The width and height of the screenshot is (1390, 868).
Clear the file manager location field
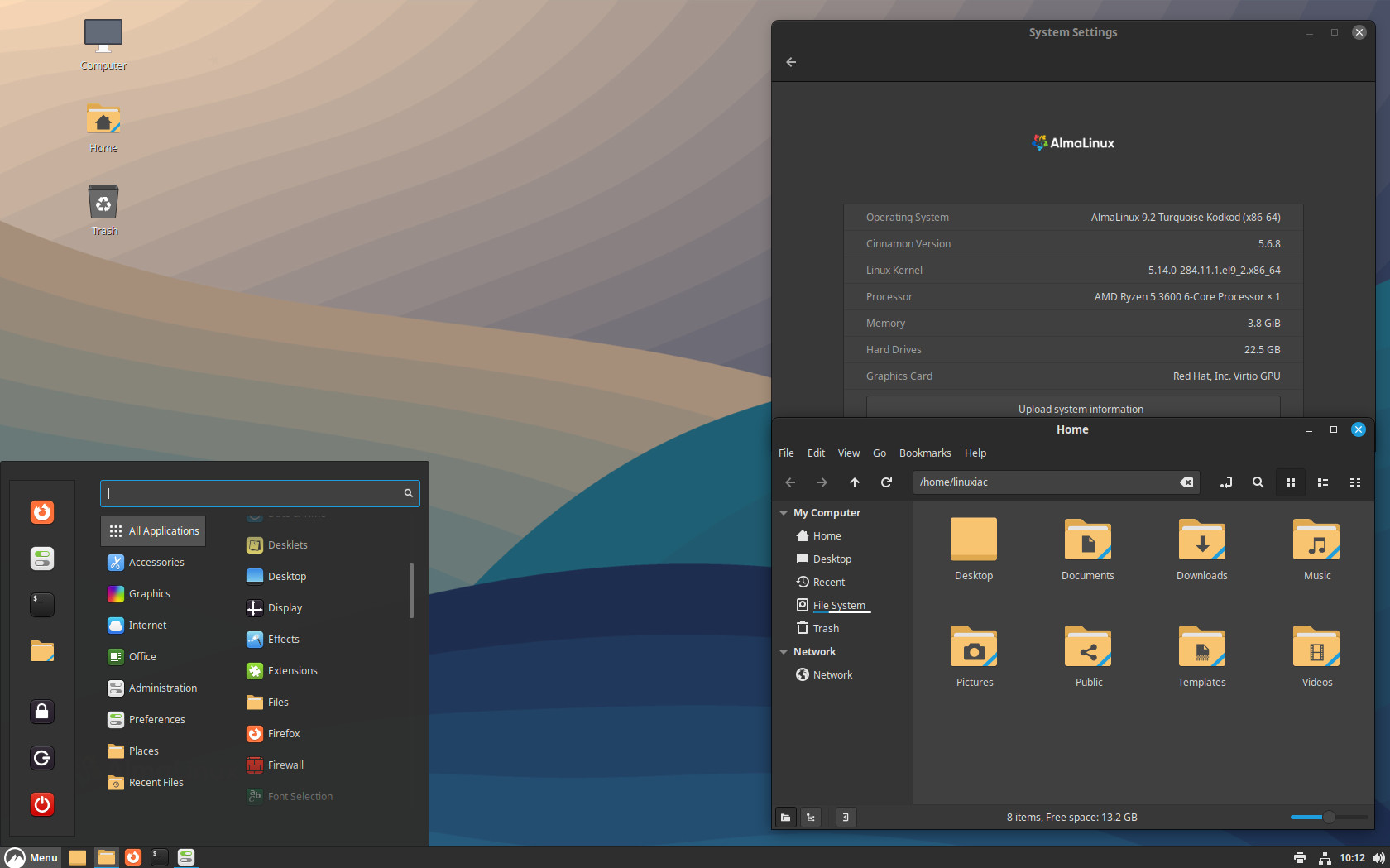[x=1186, y=482]
